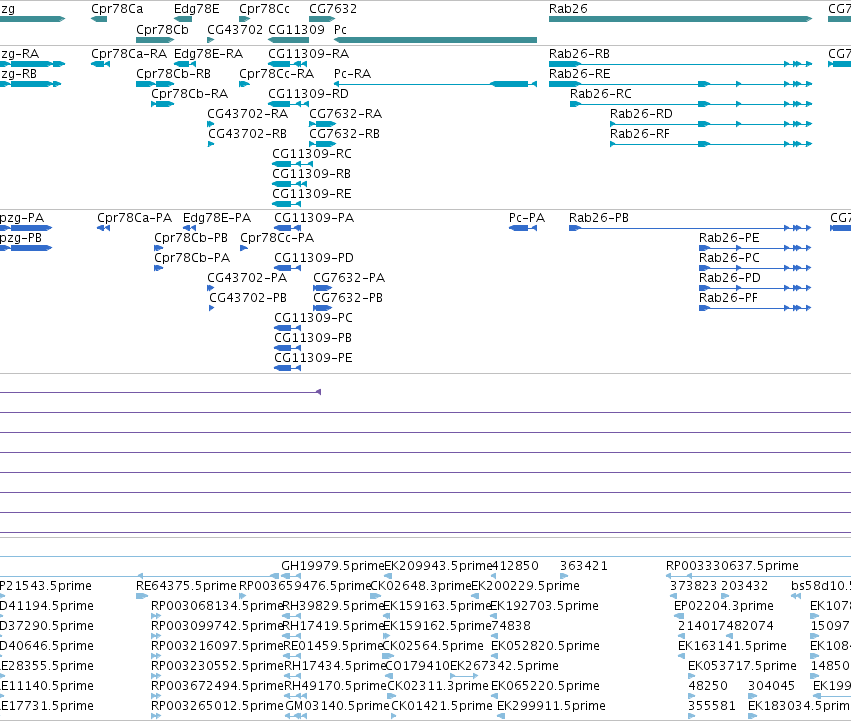Viewport: 851px width, 721px height.
Task: Select the Pc-RA transcript label
Action: [352, 73]
